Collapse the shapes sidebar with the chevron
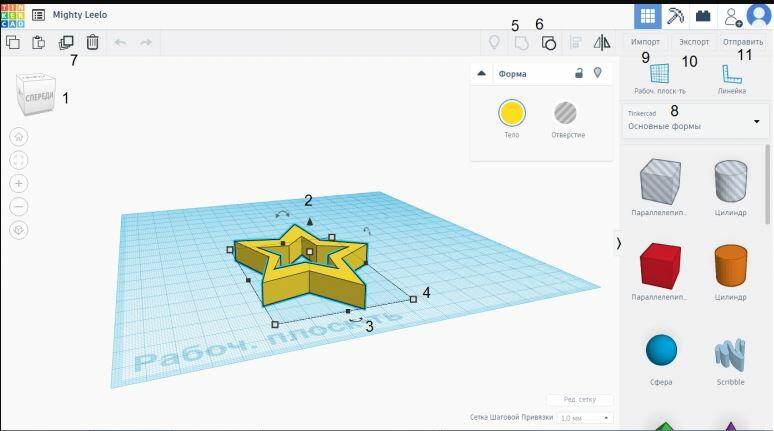774x431 pixels. click(619, 243)
